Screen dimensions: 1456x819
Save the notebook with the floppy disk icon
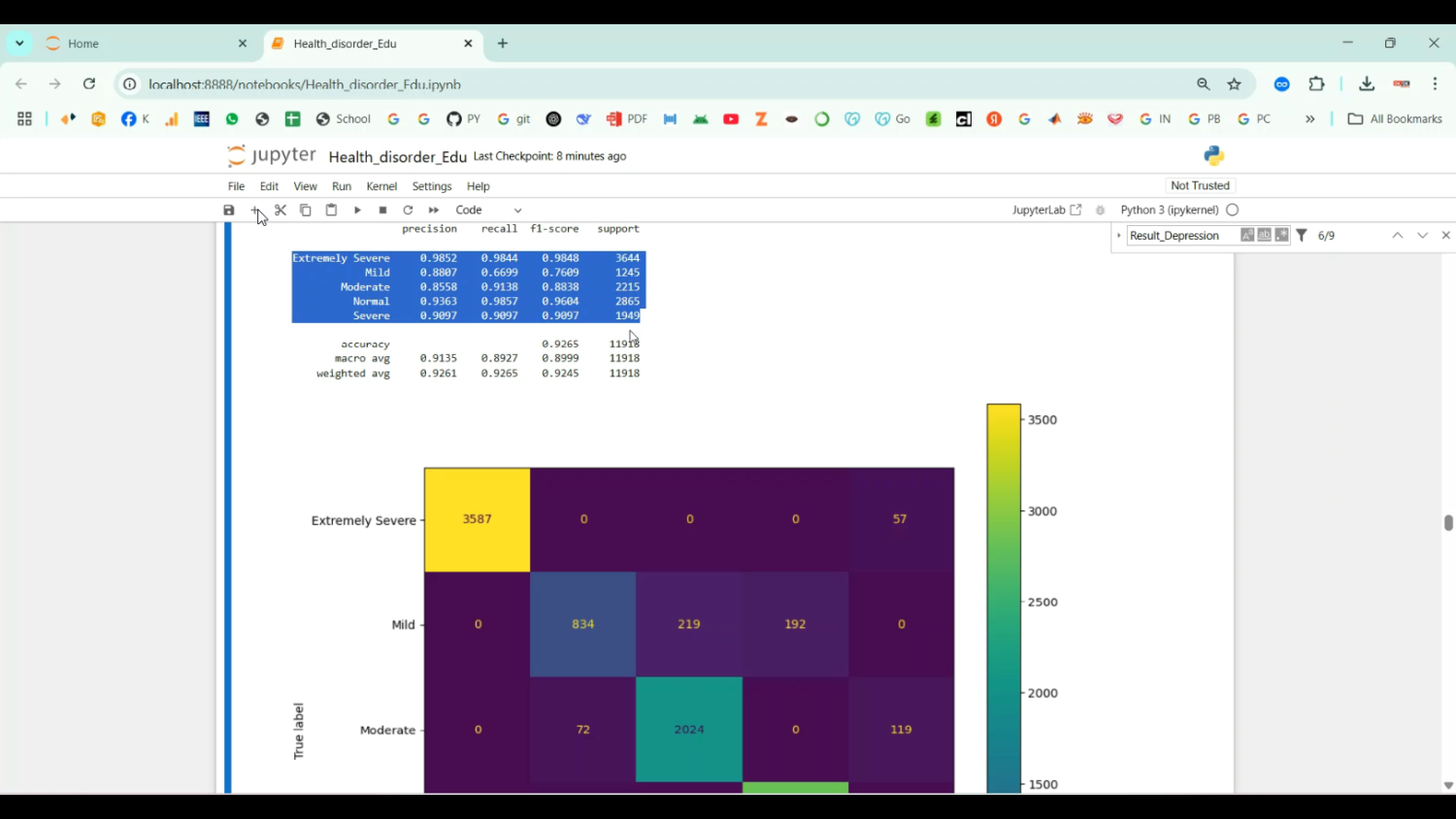[229, 211]
